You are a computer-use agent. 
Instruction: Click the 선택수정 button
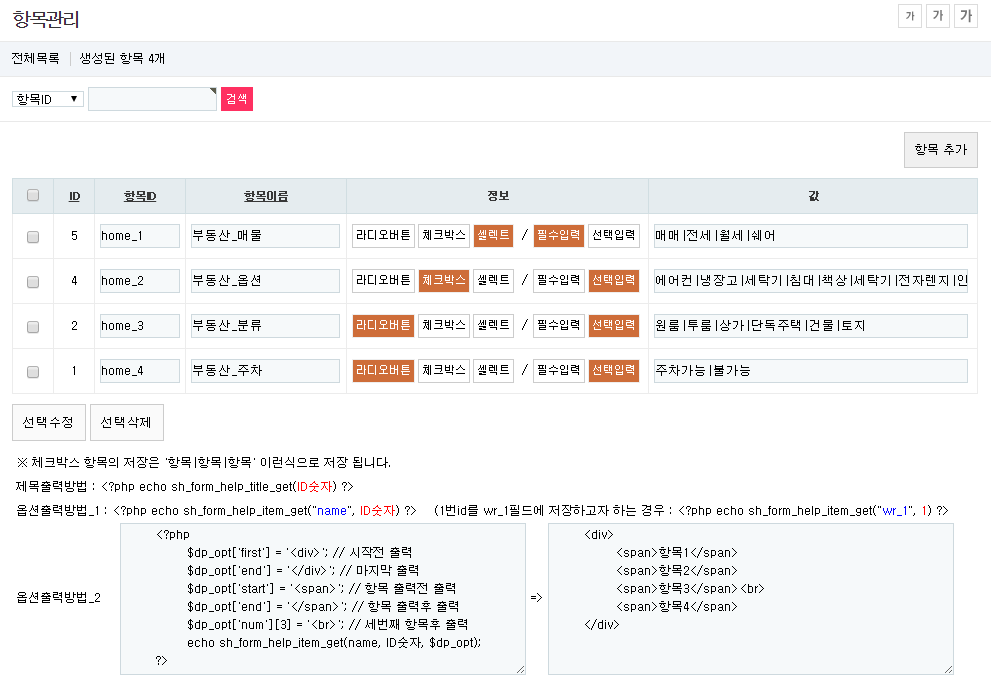(x=48, y=422)
